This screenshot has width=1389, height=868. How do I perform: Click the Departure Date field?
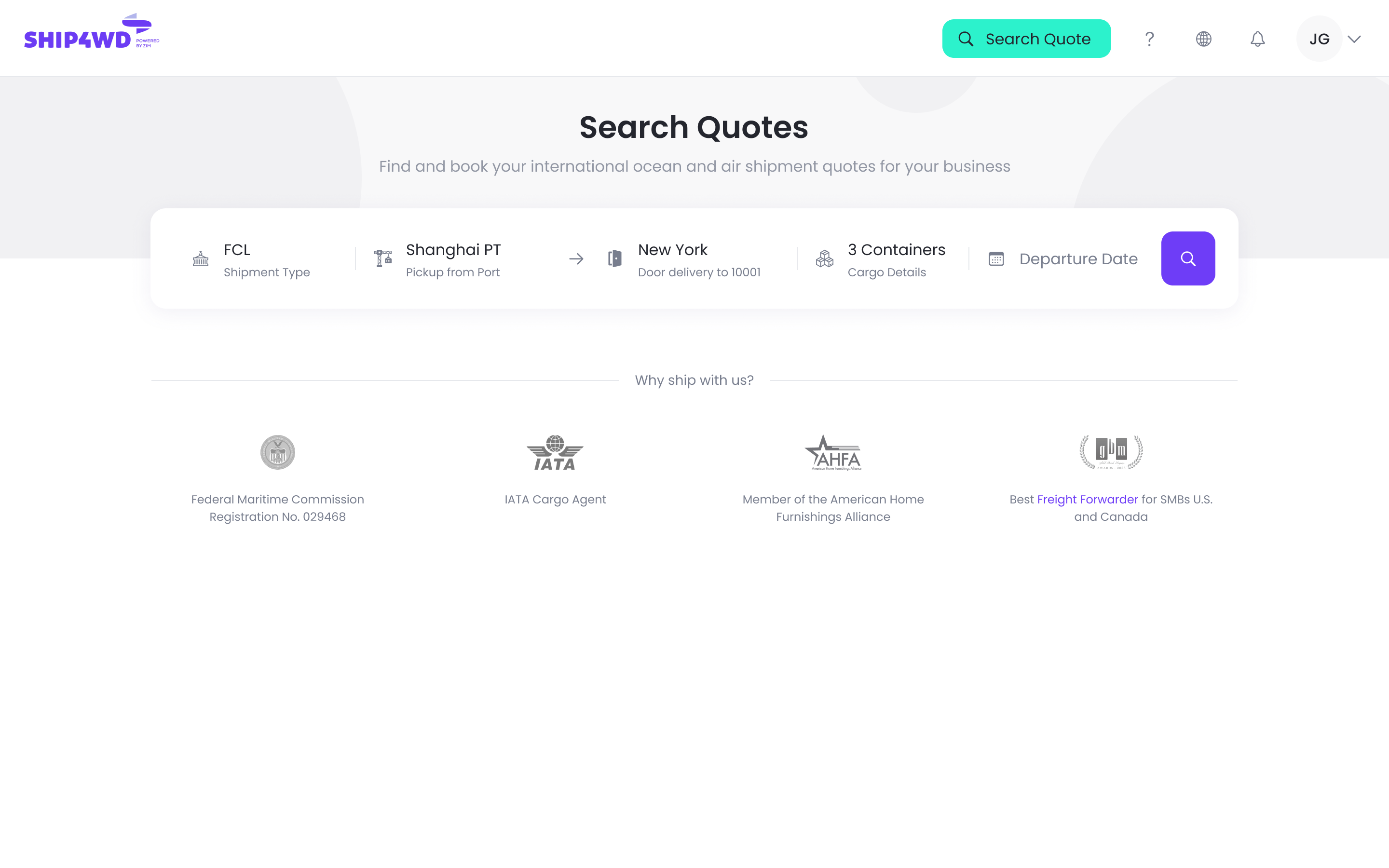click(1078, 259)
